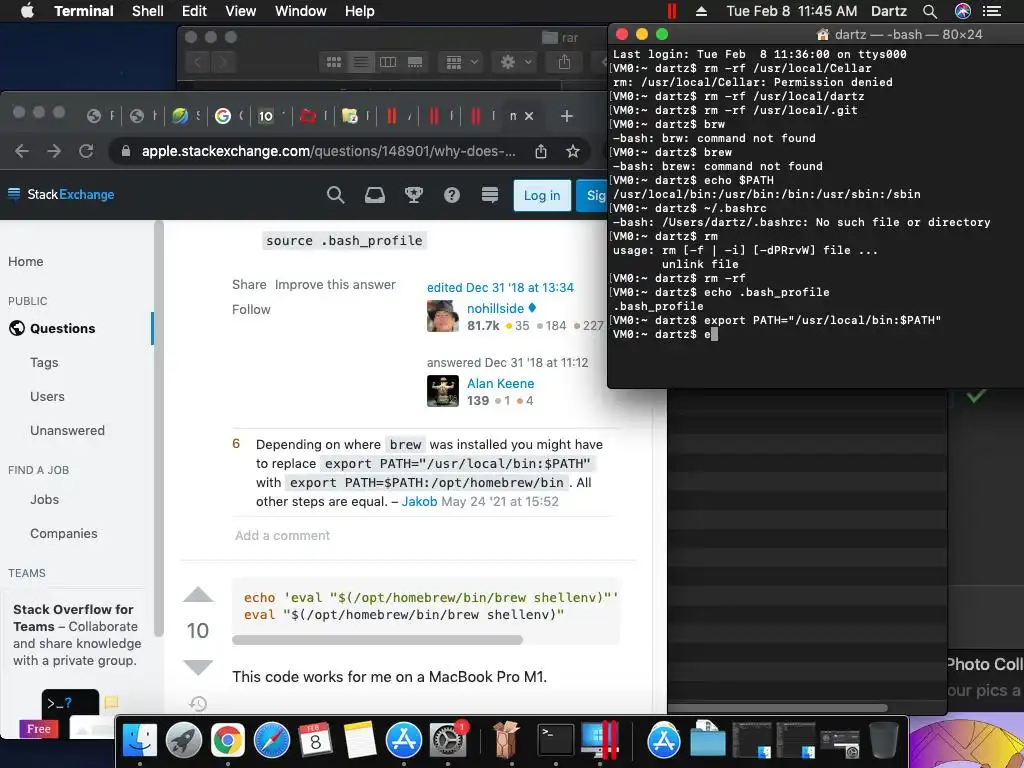Click nohillside's avatar thumbnail
Image resolution: width=1024 pixels, height=768 pixels.
pyautogui.click(x=443, y=316)
